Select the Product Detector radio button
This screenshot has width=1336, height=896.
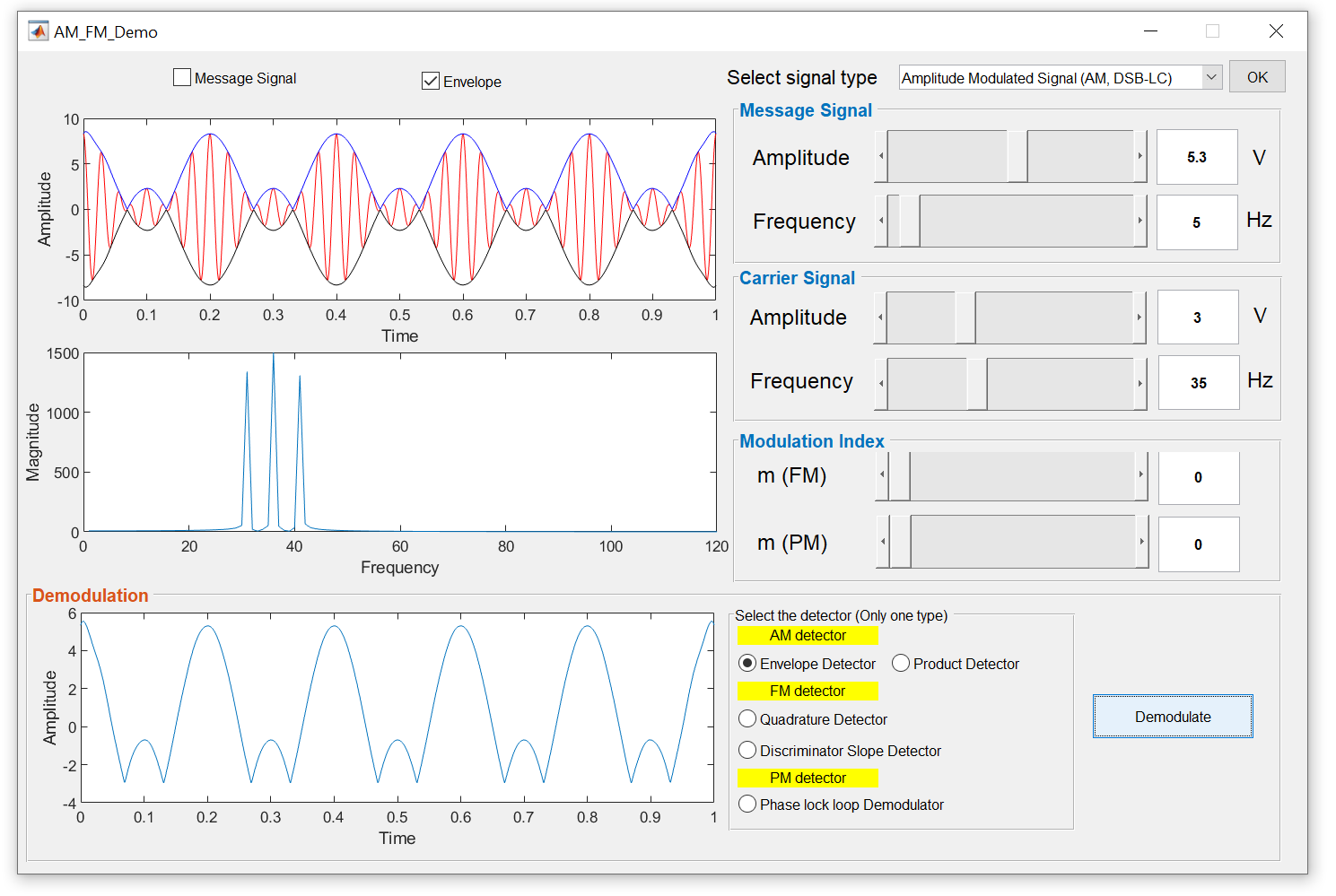[900, 663]
